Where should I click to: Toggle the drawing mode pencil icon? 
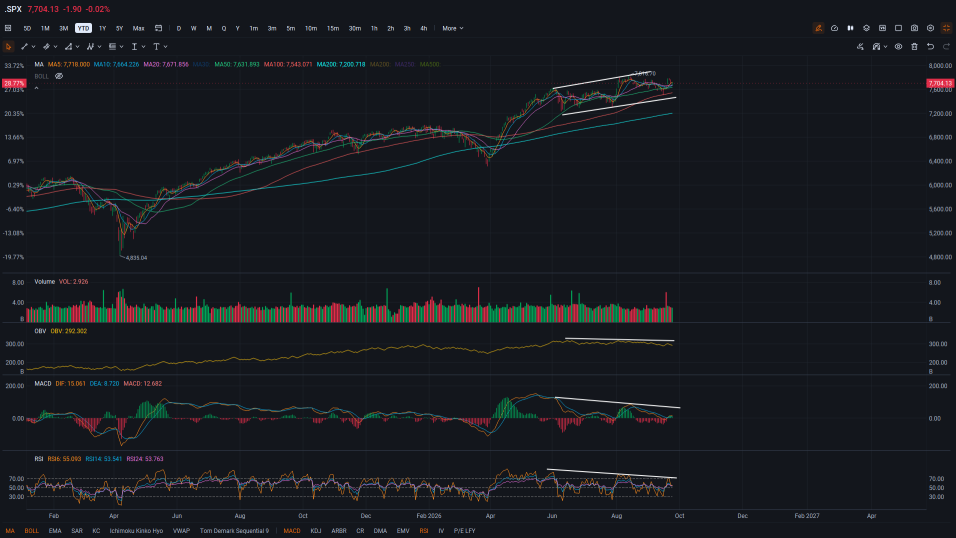tap(818, 28)
